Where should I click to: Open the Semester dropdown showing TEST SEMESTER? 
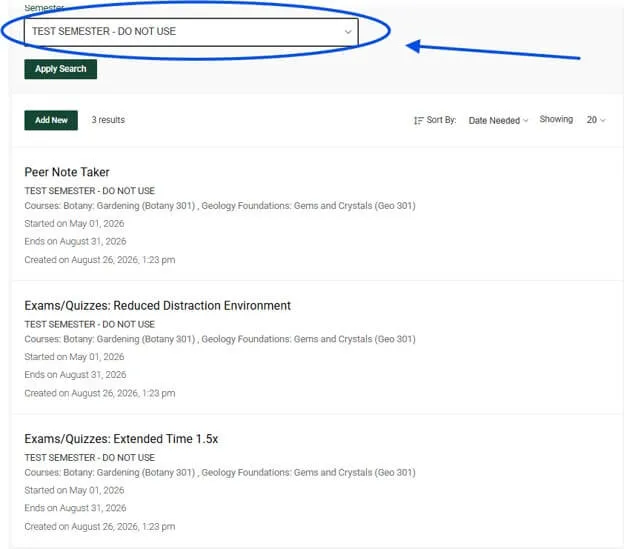(191, 32)
